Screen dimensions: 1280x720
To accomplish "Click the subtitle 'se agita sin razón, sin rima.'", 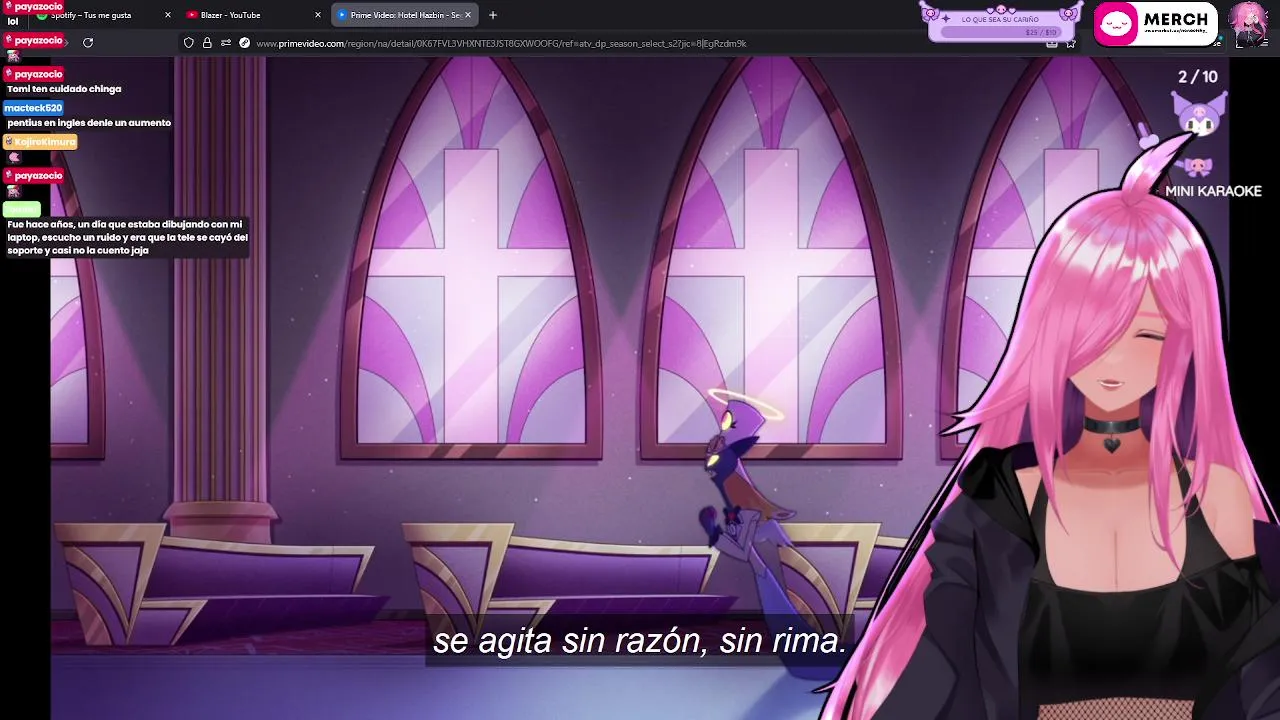I will [x=640, y=641].
